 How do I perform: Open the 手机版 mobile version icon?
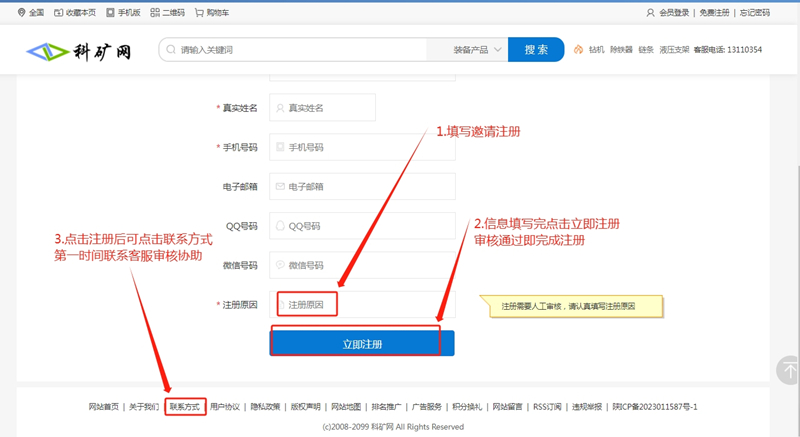tap(109, 13)
